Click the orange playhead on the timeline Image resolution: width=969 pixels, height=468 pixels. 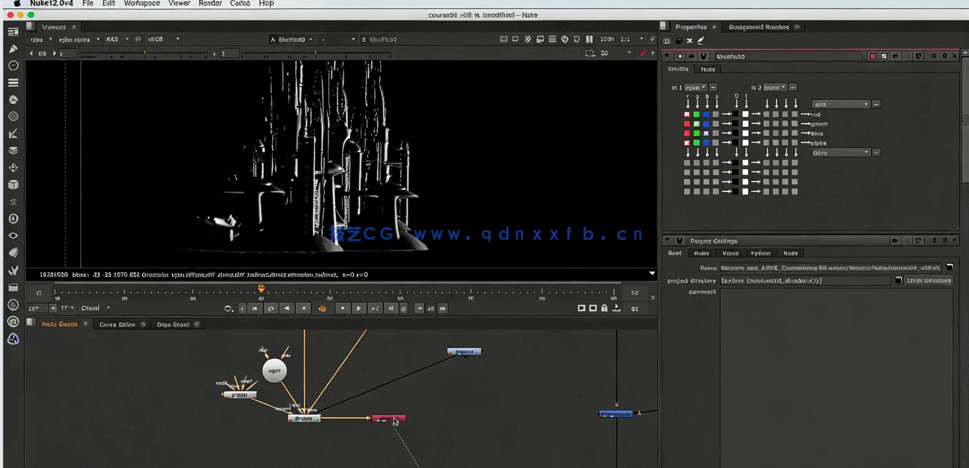261,289
